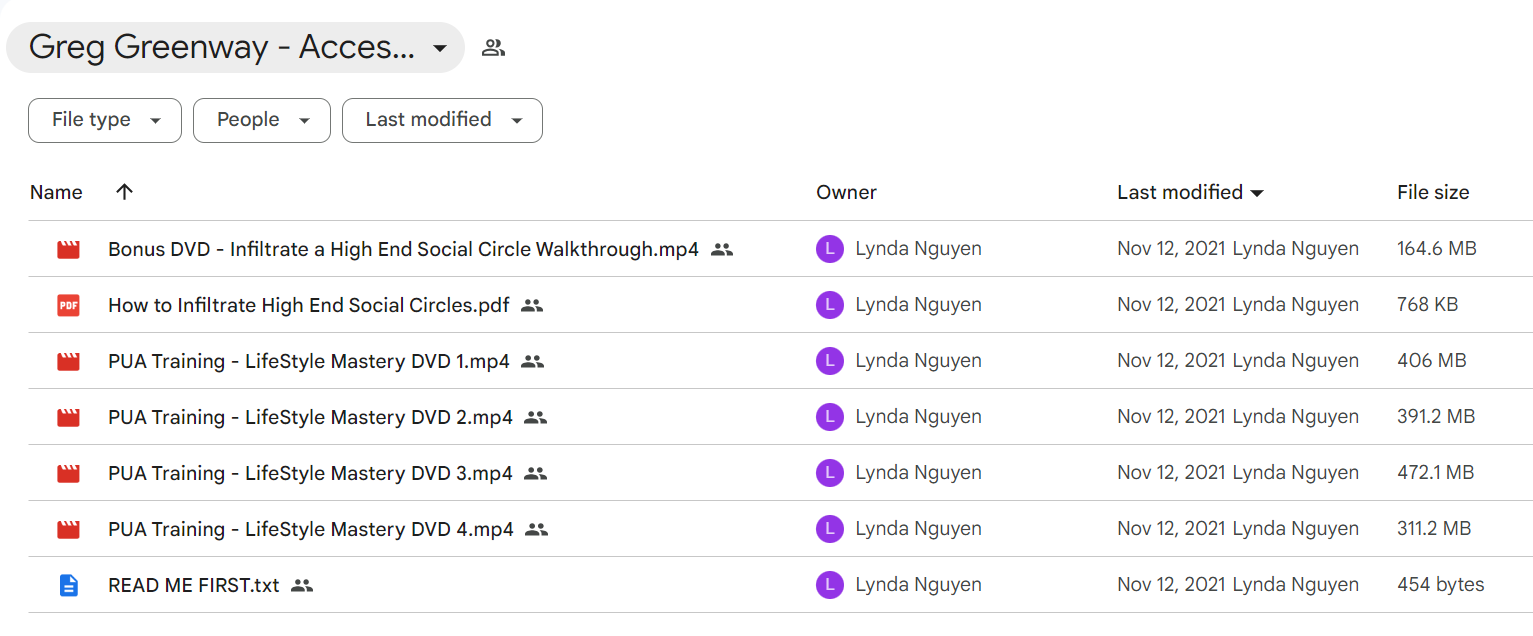
Task: Click Lynda Nguyen owner name in Bonus DVD row
Action: click(x=919, y=250)
